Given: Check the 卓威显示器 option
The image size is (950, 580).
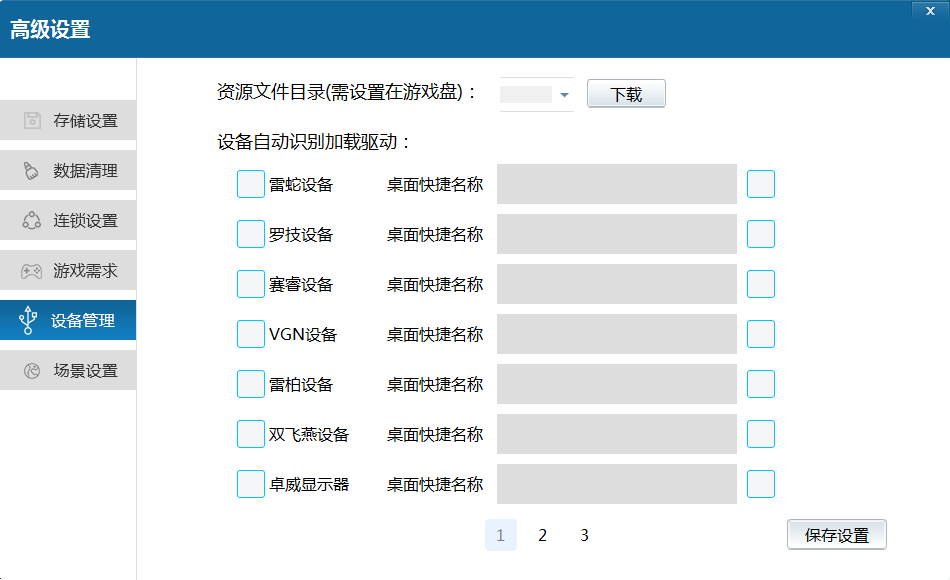Looking at the screenshot, I should pos(250,483).
